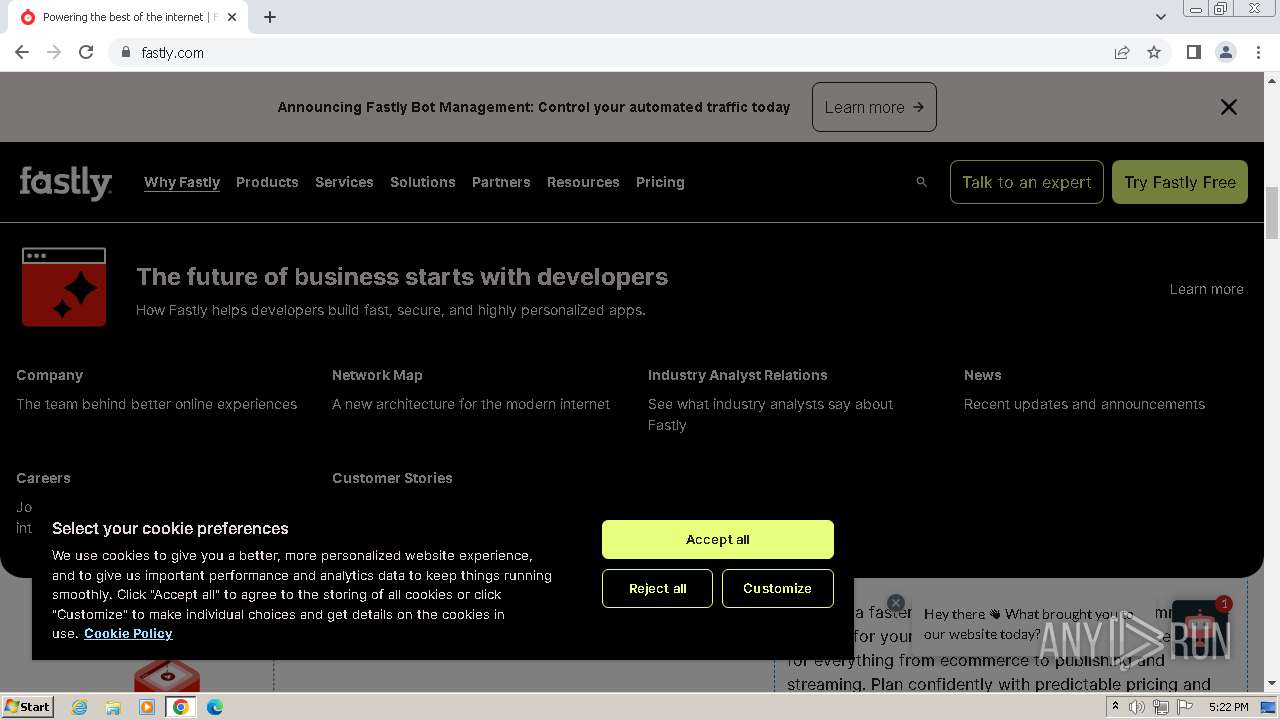The image size is (1280, 720).
Task: Open the Windows Start menu
Action: (27, 706)
